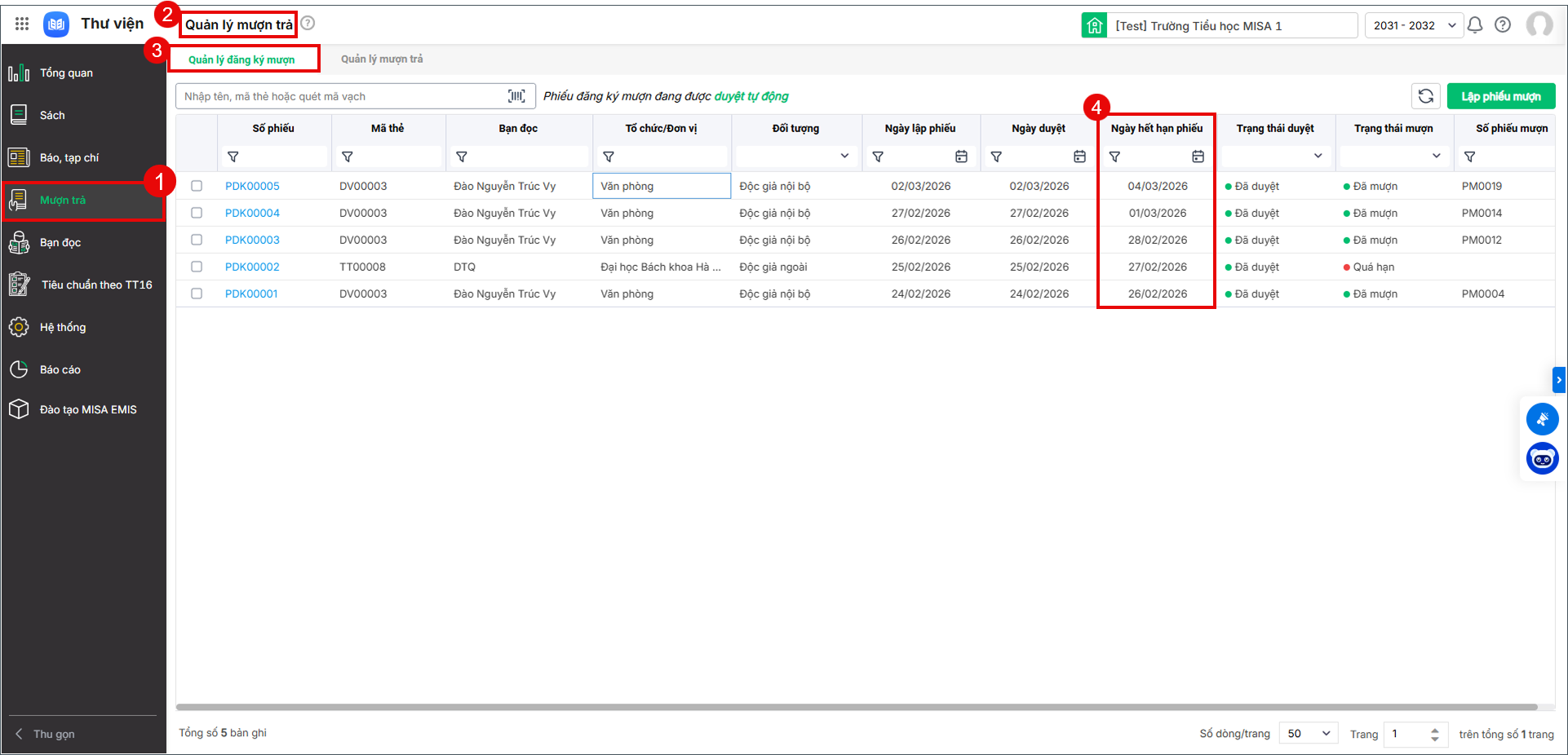
Task: Click the Lập phiếu mượn button
Action: tap(1501, 96)
